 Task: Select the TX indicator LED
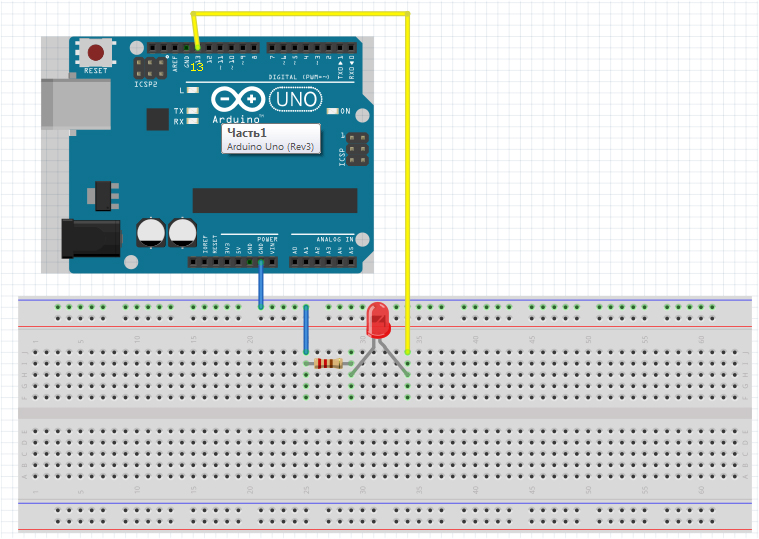point(193,111)
